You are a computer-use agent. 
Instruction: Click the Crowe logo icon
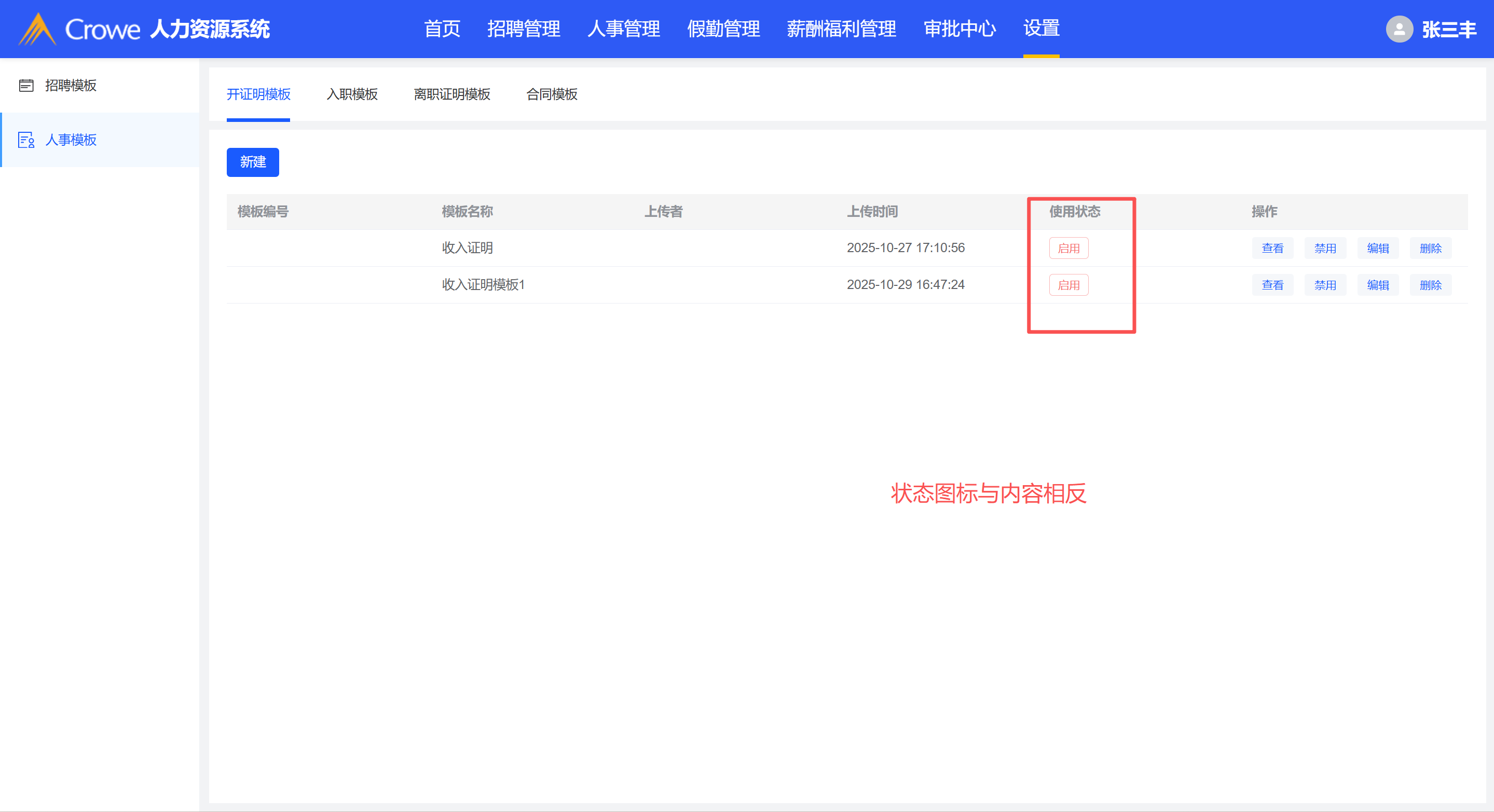[37, 29]
